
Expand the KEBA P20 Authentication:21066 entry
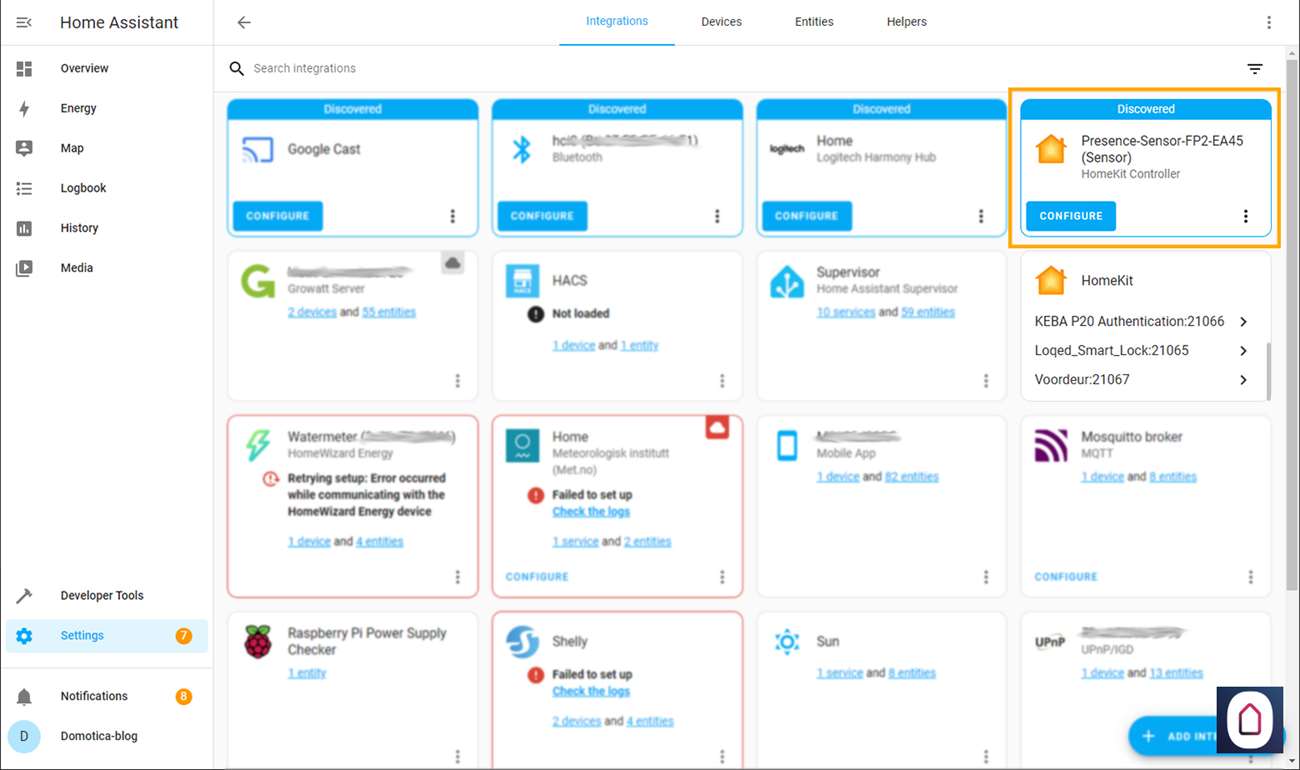1243,322
